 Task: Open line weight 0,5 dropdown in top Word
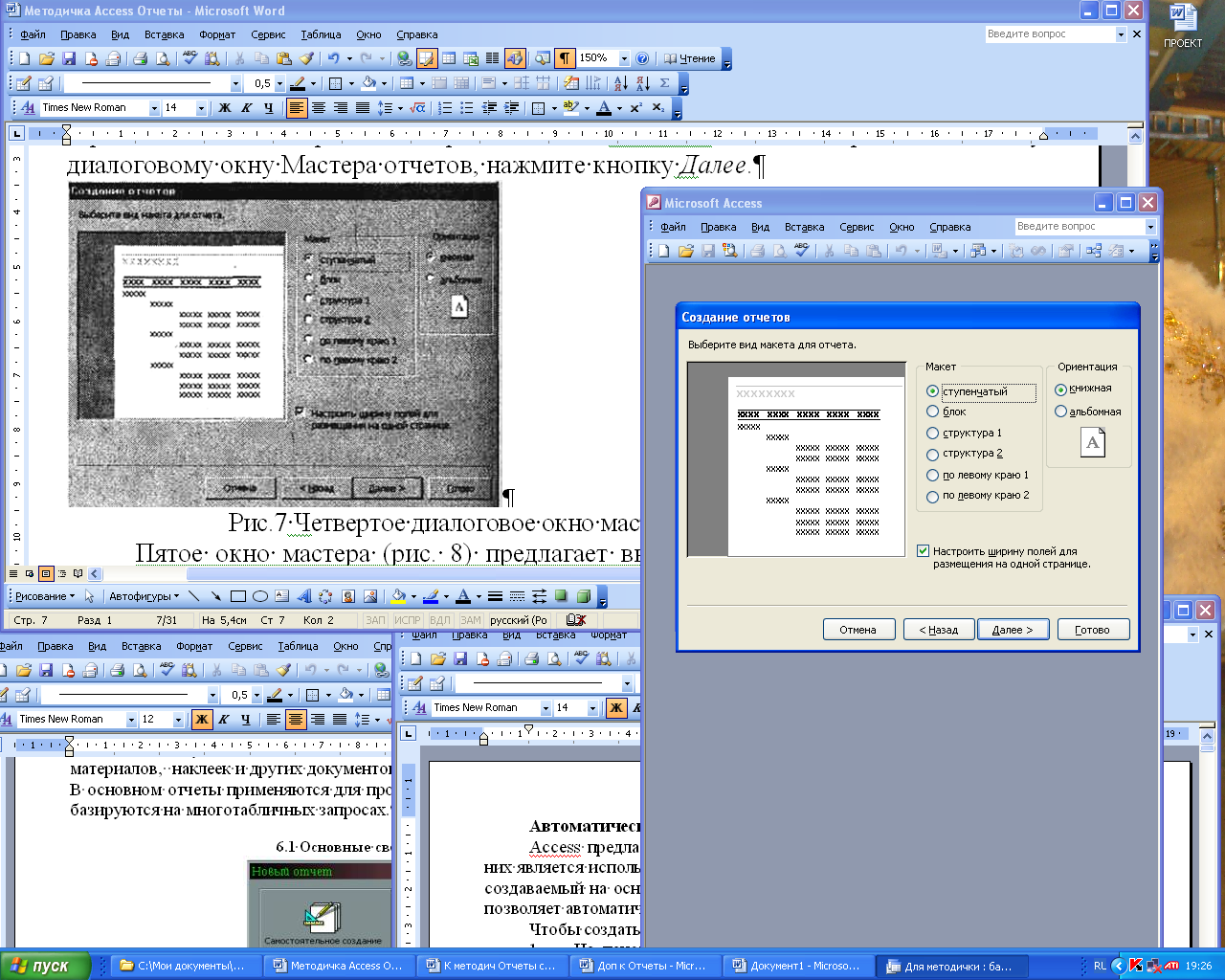[x=279, y=83]
